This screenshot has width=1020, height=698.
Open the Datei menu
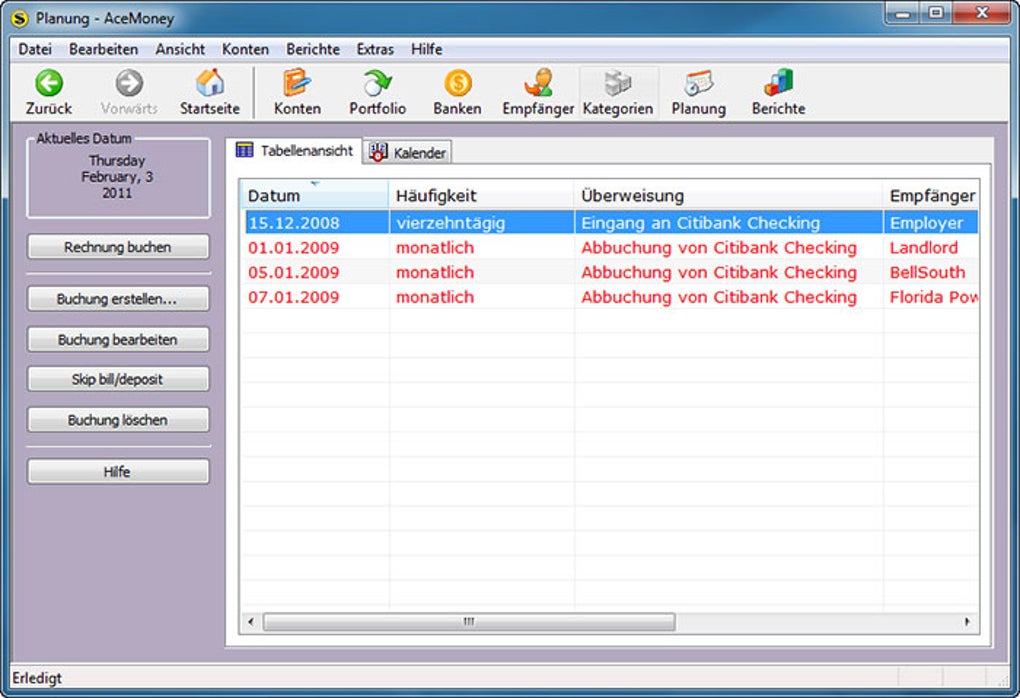(x=36, y=48)
